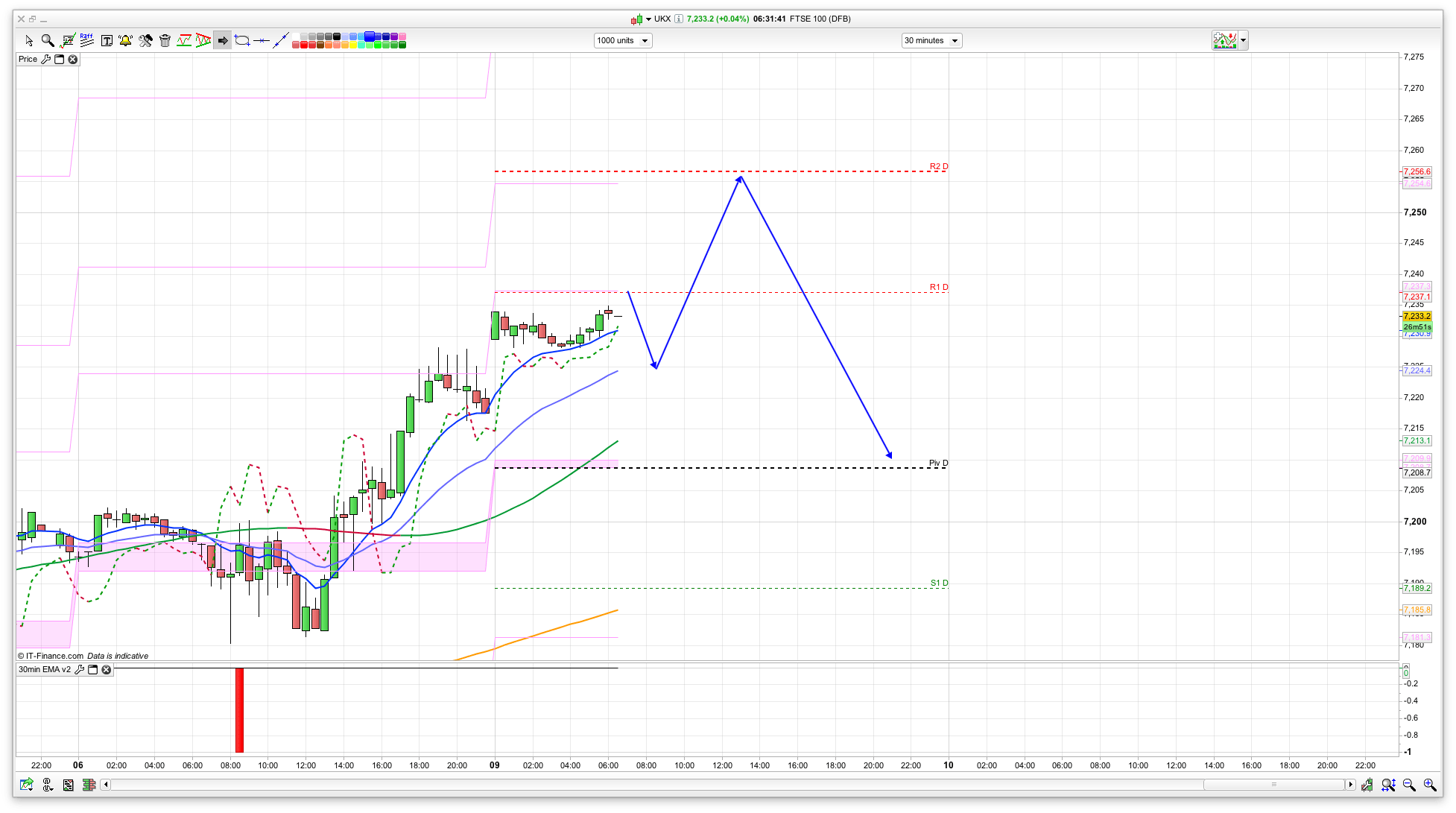Screen dimensions: 1456x813
Task: Toggle the horizontal channel lines tool
Action: (x=184, y=40)
